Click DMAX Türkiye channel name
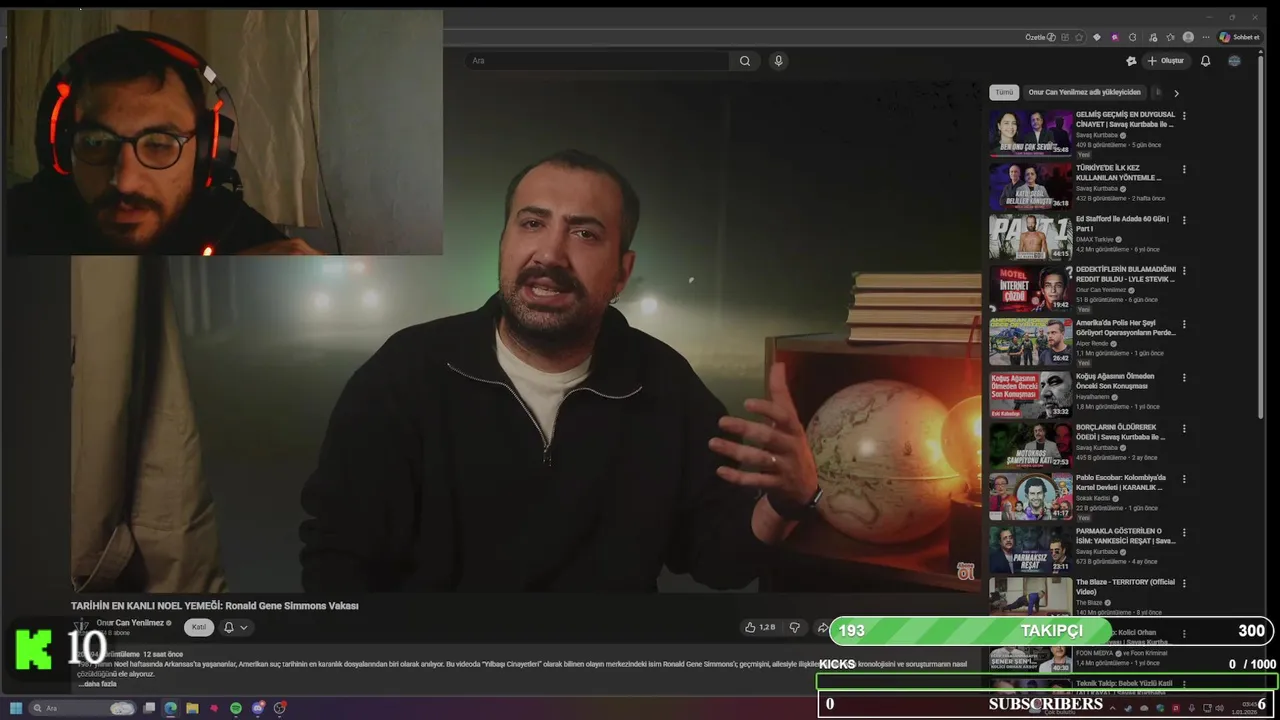Image resolution: width=1280 pixels, height=720 pixels. point(1095,240)
